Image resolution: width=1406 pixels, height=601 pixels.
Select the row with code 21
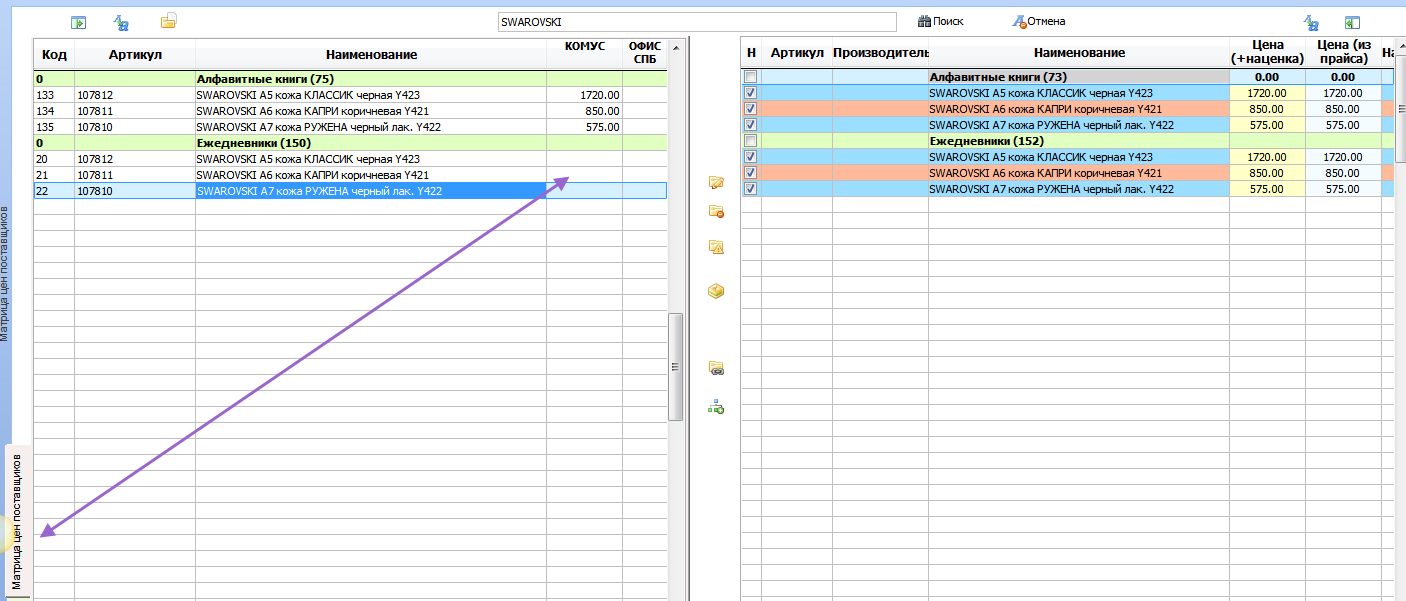tap(350, 174)
